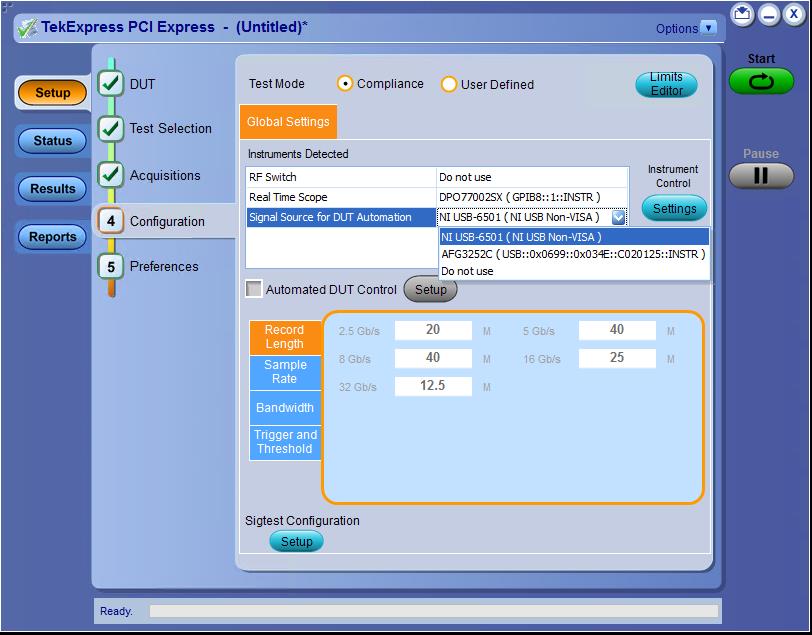The image size is (812, 635).
Task: Open the Options dropdown menu
Action: click(x=709, y=28)
